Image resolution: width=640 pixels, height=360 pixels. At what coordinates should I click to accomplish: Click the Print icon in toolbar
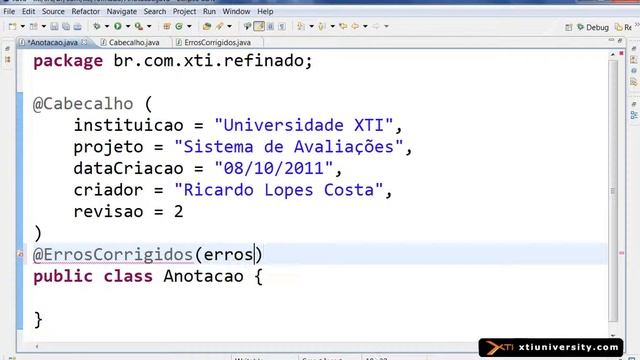[77, 27]
